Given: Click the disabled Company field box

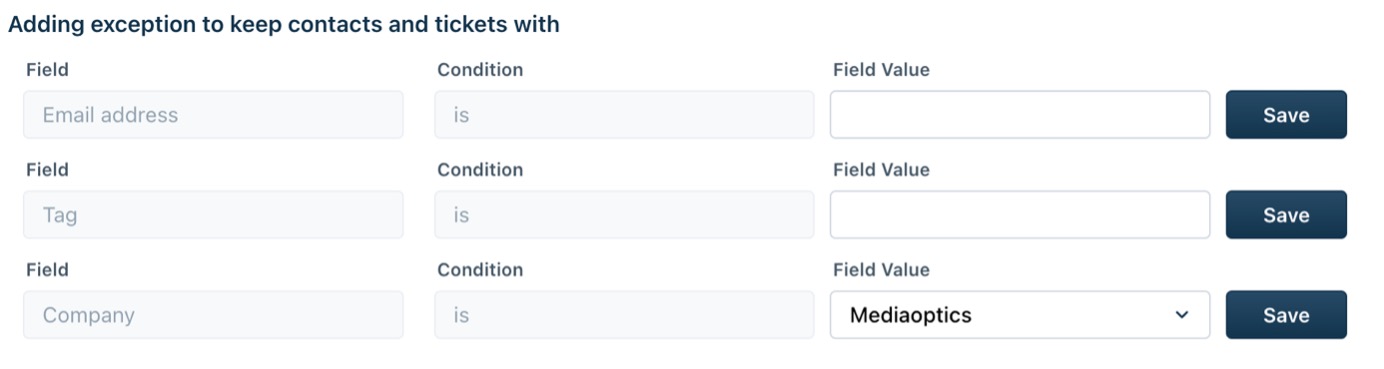Looking at the screenshot, I should [x=214, y=315].
